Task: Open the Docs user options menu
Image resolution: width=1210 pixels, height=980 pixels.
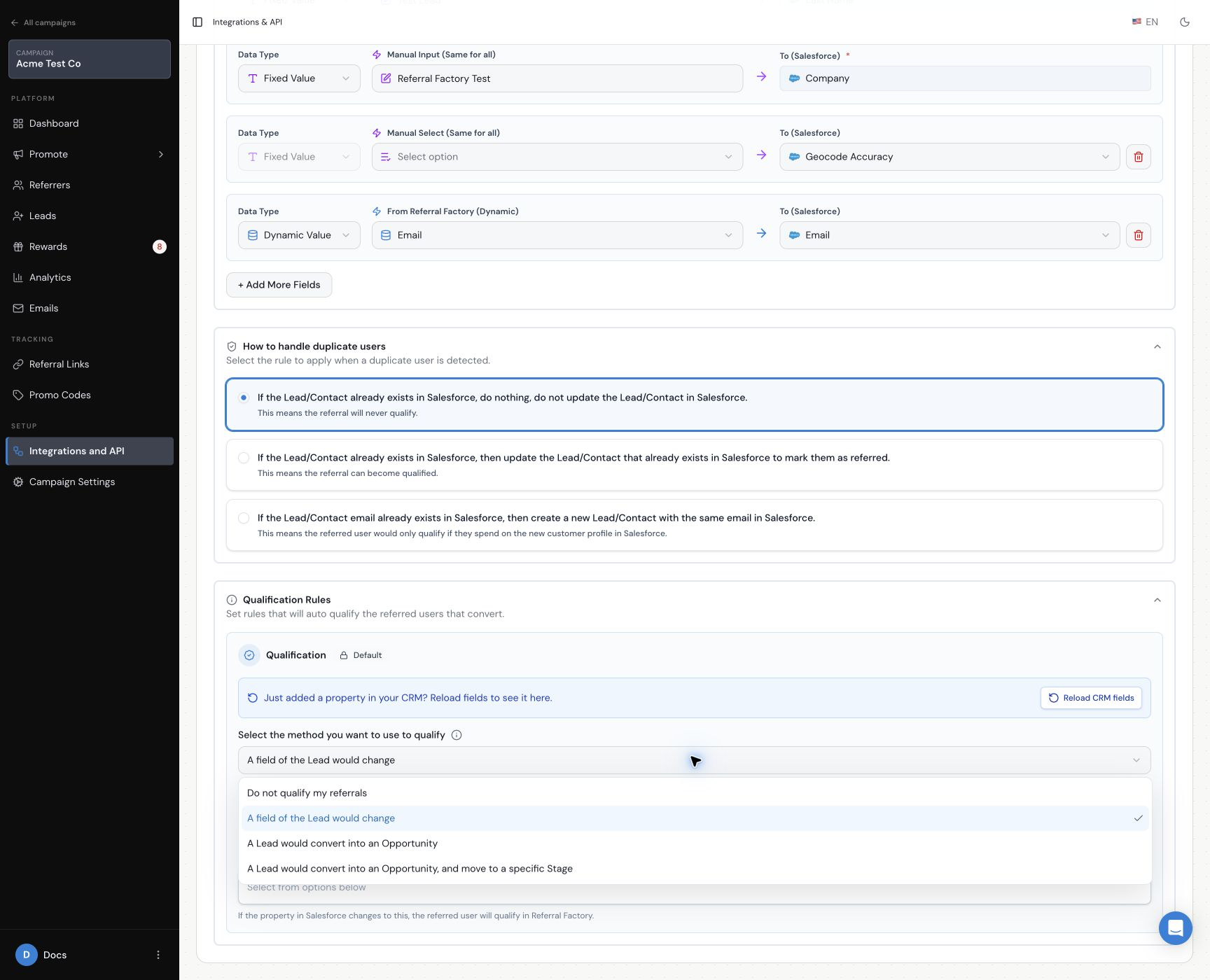Action: 158,955
